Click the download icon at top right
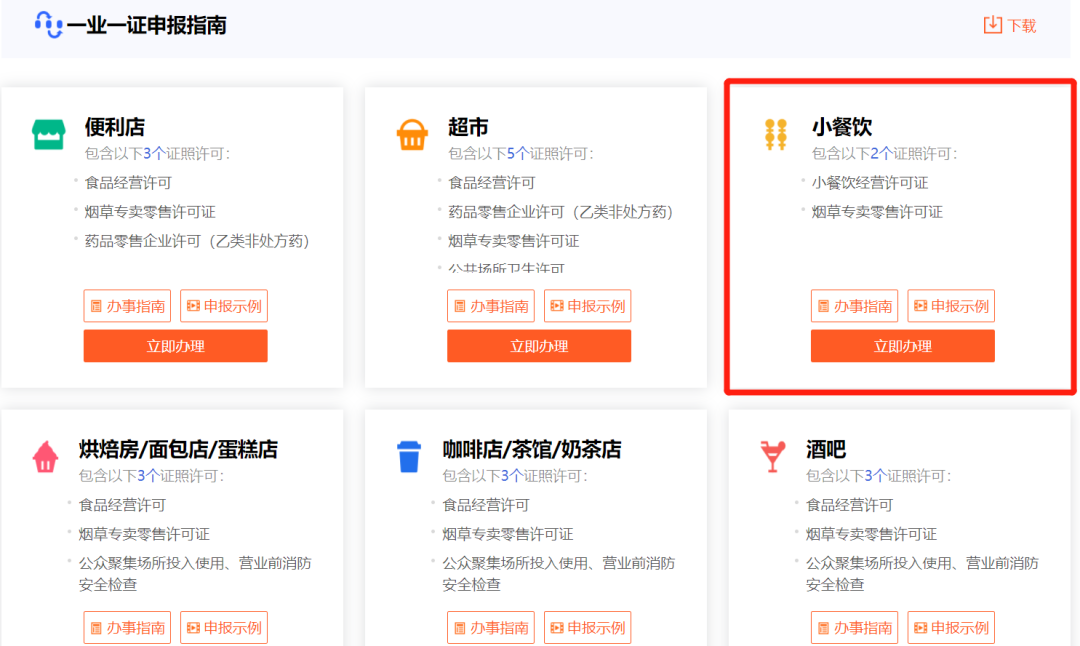Image resolution: width=1080 pixels, height=646 pixels. 992,25
